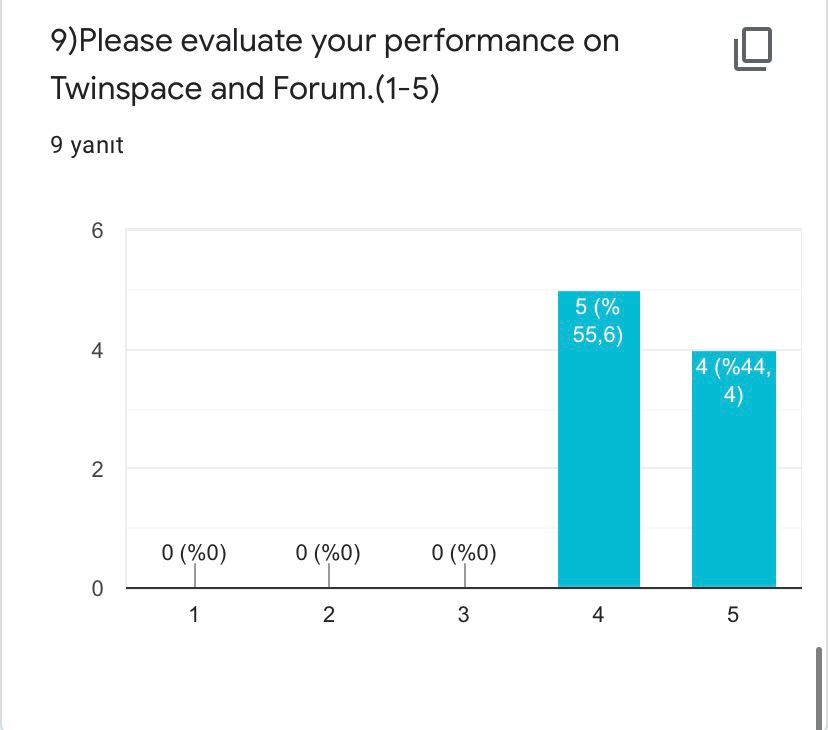Click the "5 (% 55,6)" data label
This screenshot has width=828, height=730.
[x=598, y=320]
